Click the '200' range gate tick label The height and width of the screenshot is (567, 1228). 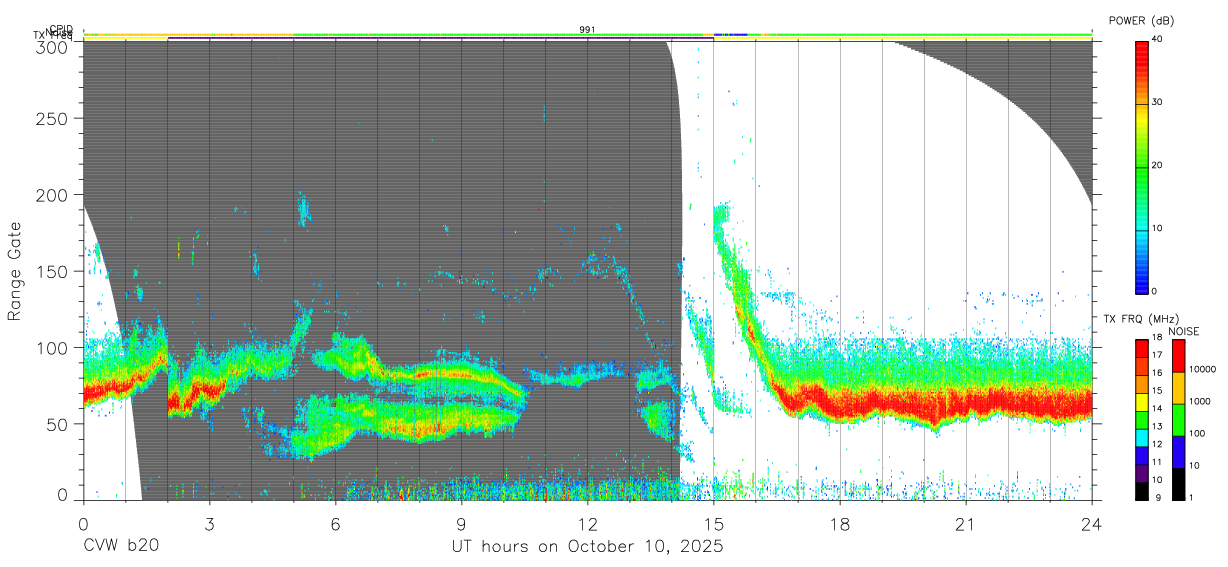(54, 195)
